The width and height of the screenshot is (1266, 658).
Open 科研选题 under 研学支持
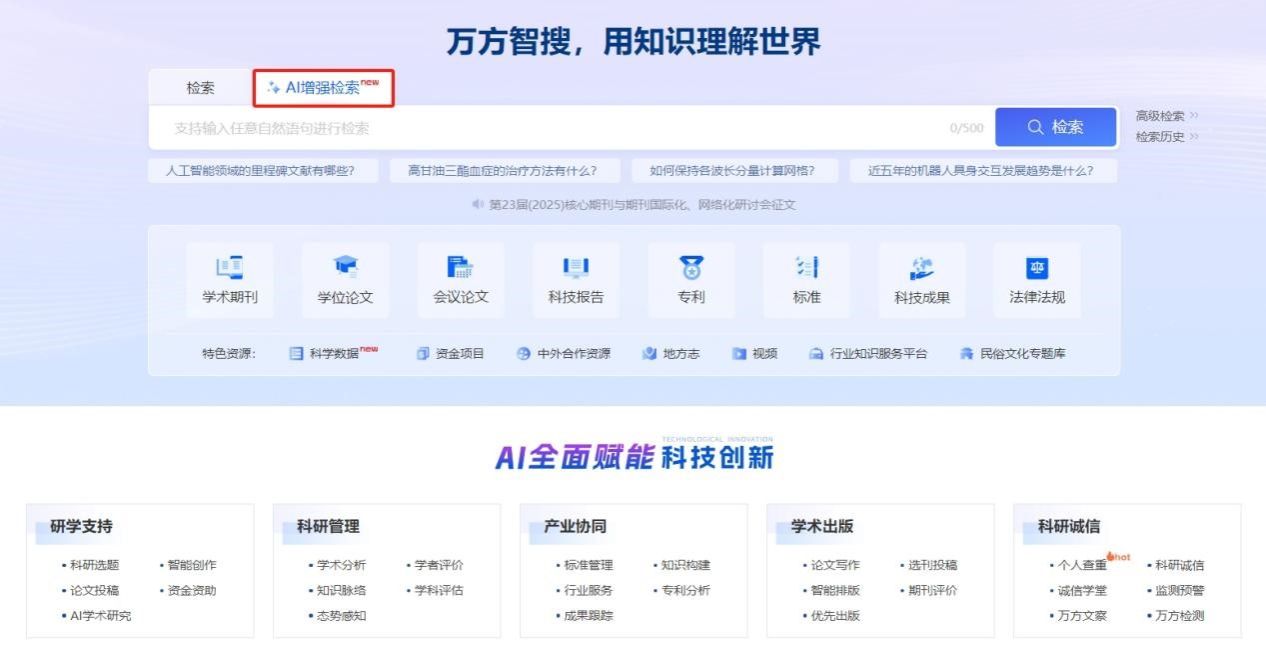pos(94,565)
